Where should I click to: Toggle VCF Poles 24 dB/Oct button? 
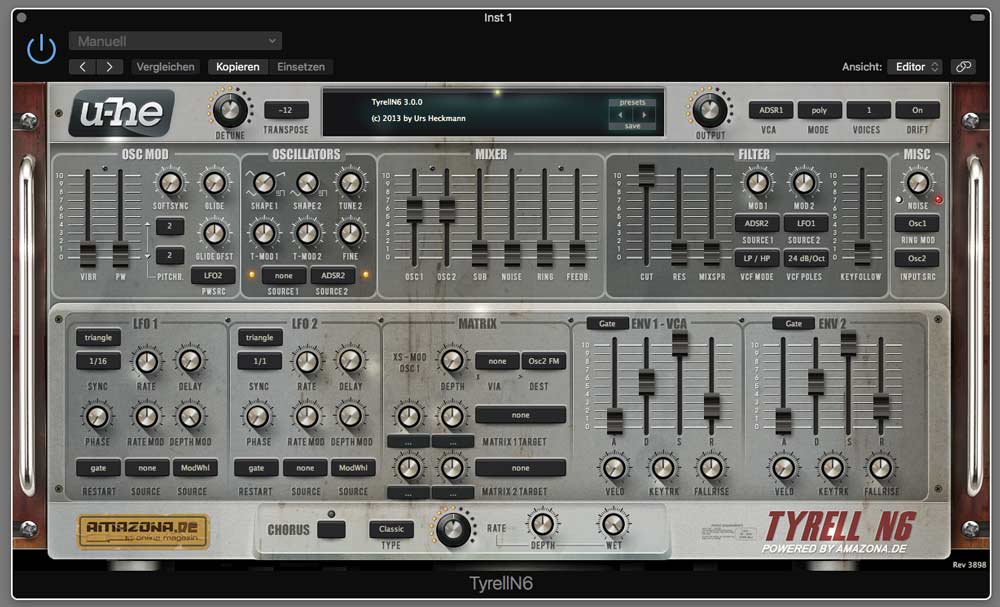[806, 258]
